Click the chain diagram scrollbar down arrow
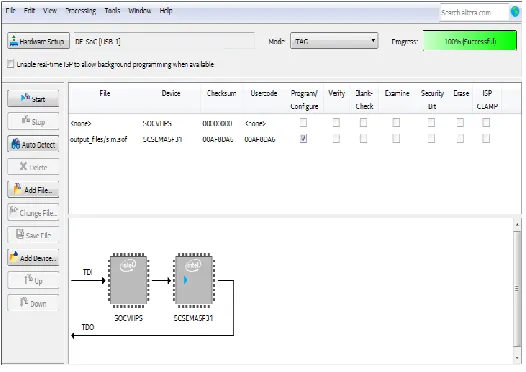The image size is (526, 372). (517, 358)
